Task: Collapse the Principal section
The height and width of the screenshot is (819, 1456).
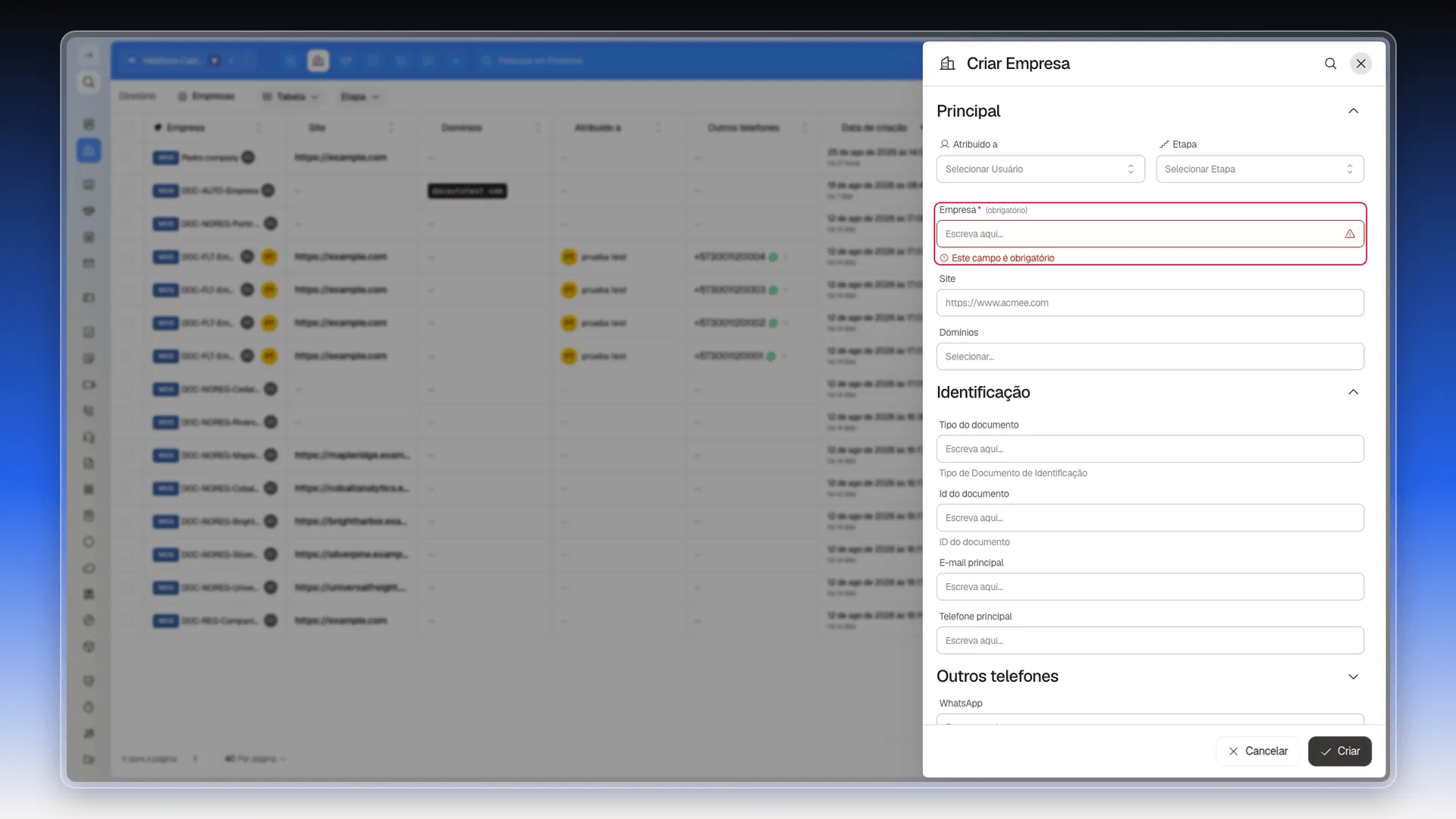Action: point(1353,111)
